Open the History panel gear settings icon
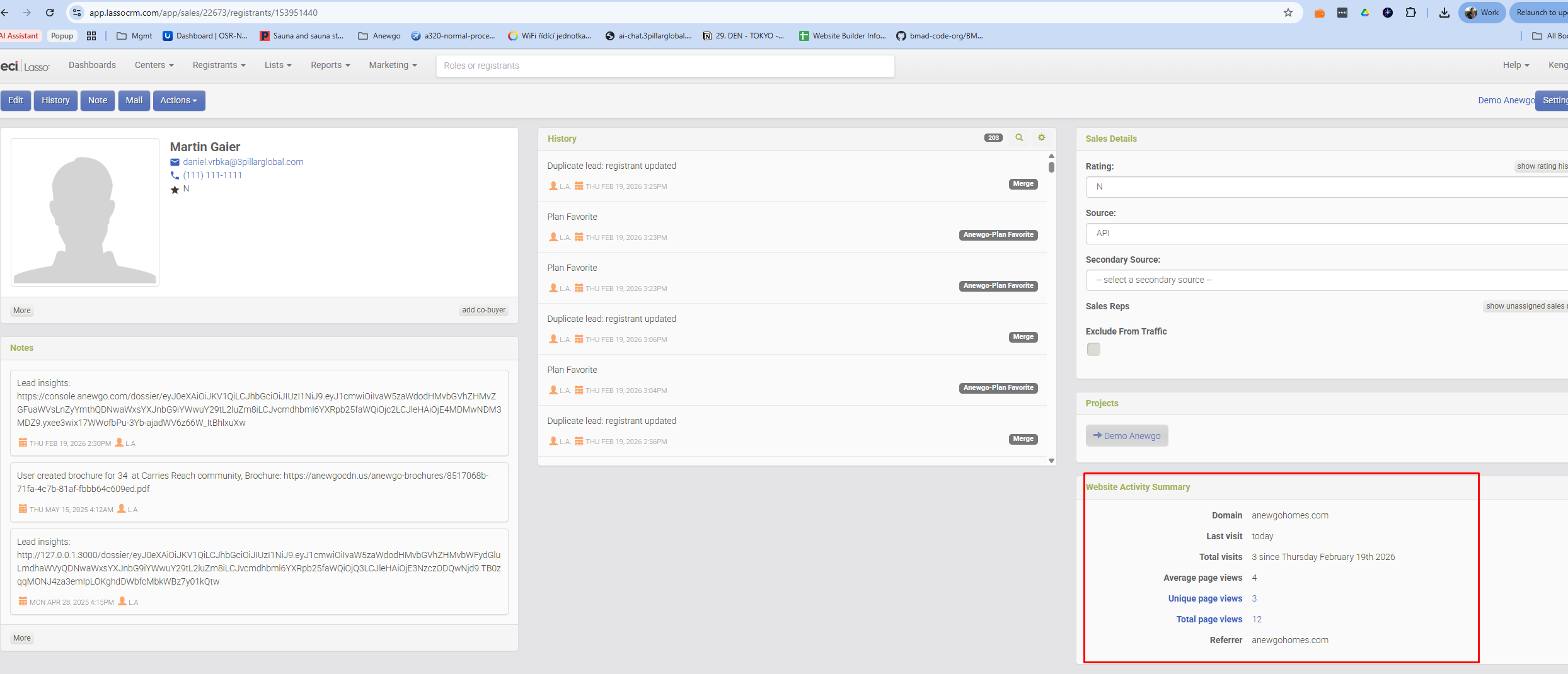 [1042, 138]
